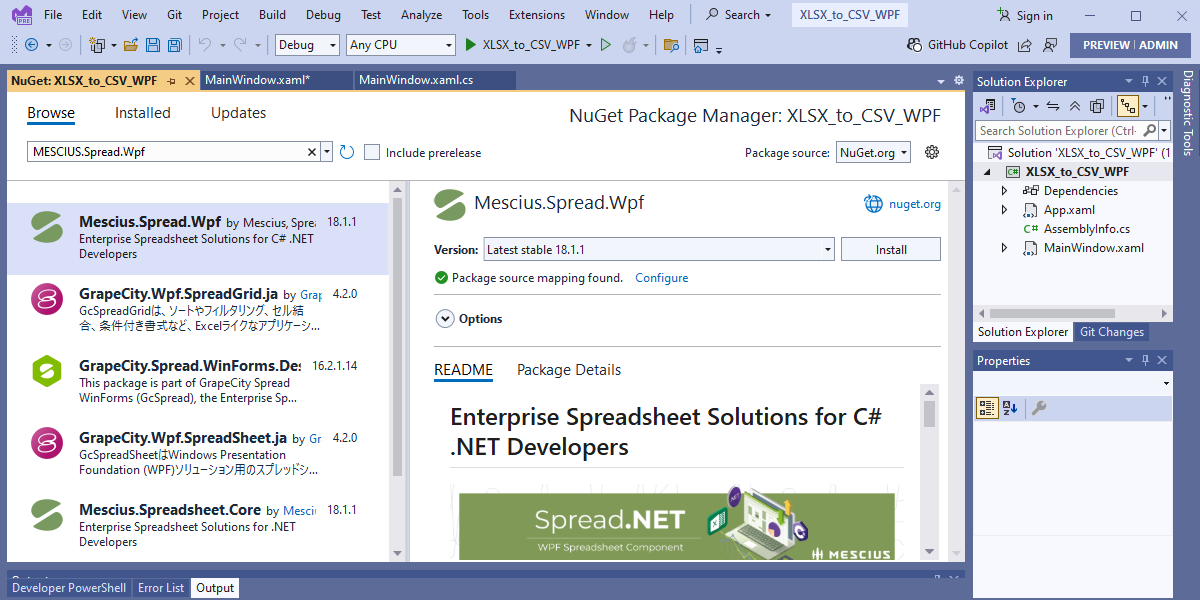
Task: Open the Git Changes tab
Action: click(1112, 332)
